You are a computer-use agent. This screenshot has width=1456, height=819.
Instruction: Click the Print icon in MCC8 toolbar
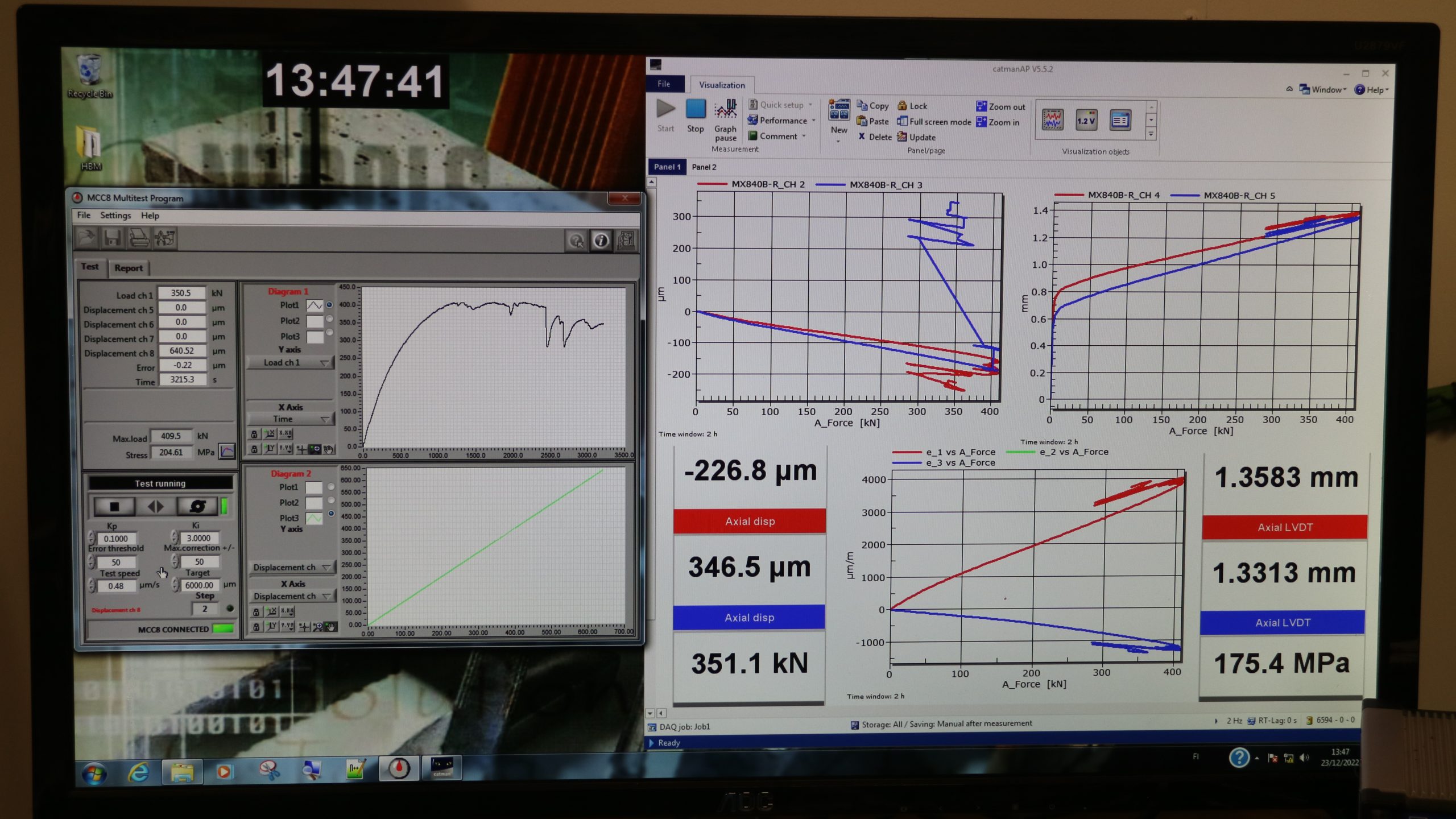[x=139, y=238]
